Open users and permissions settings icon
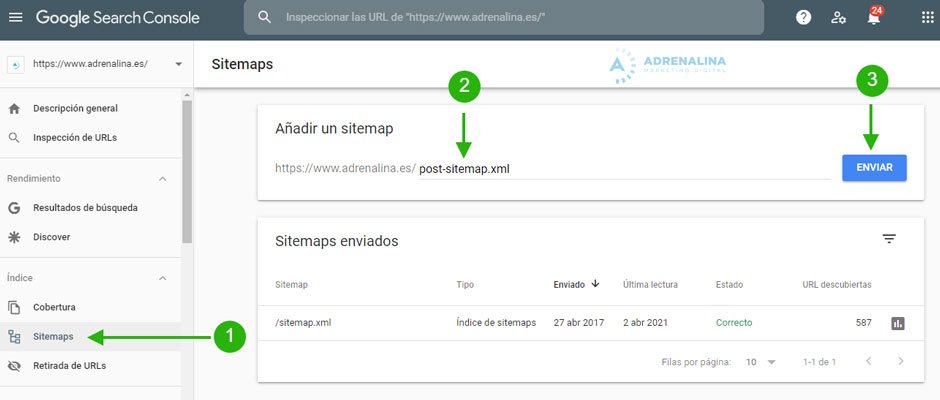 tap(838, 17)
